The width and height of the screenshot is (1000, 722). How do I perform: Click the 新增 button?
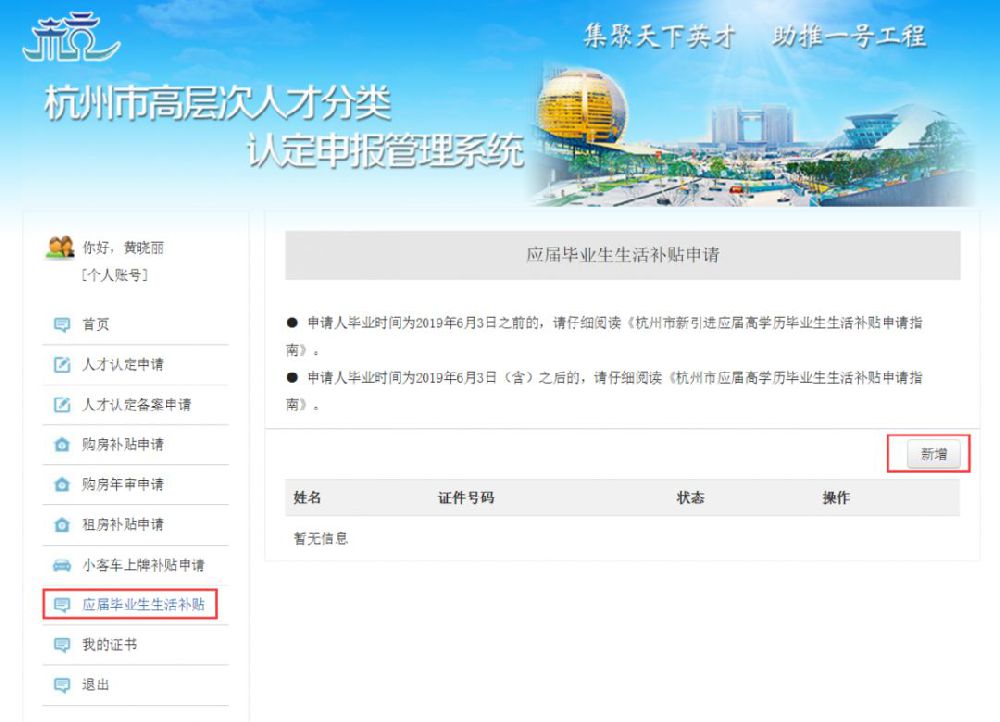pos(934,454)
